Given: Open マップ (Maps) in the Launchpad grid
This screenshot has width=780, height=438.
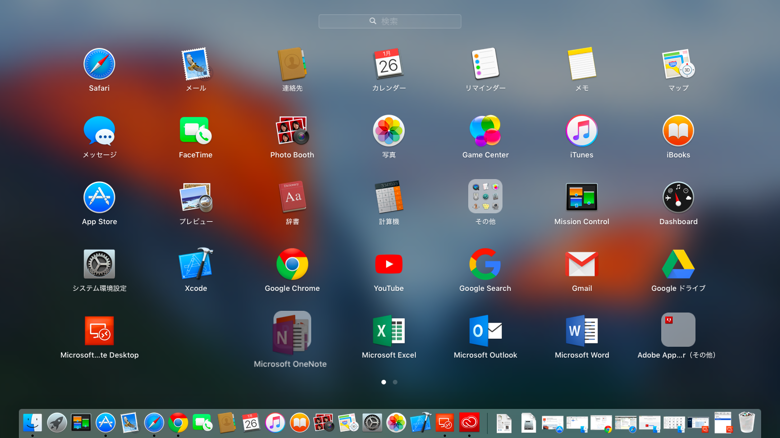Looking at the screenshot, I should pyautogui.click(x=678, y=64).
